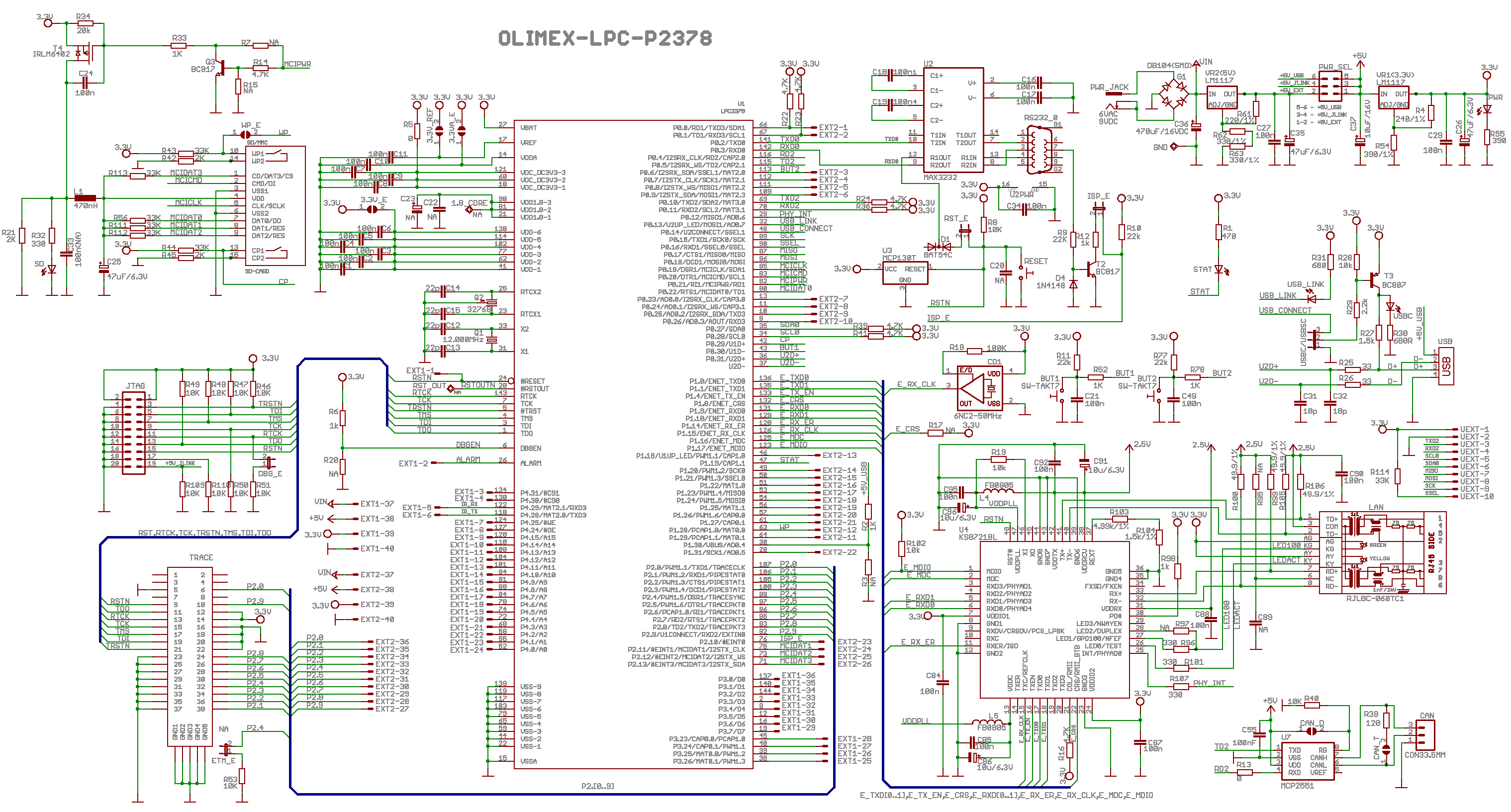Click the LEDACT KY label
This screenshot has width=1511, height=812.
1292,560
